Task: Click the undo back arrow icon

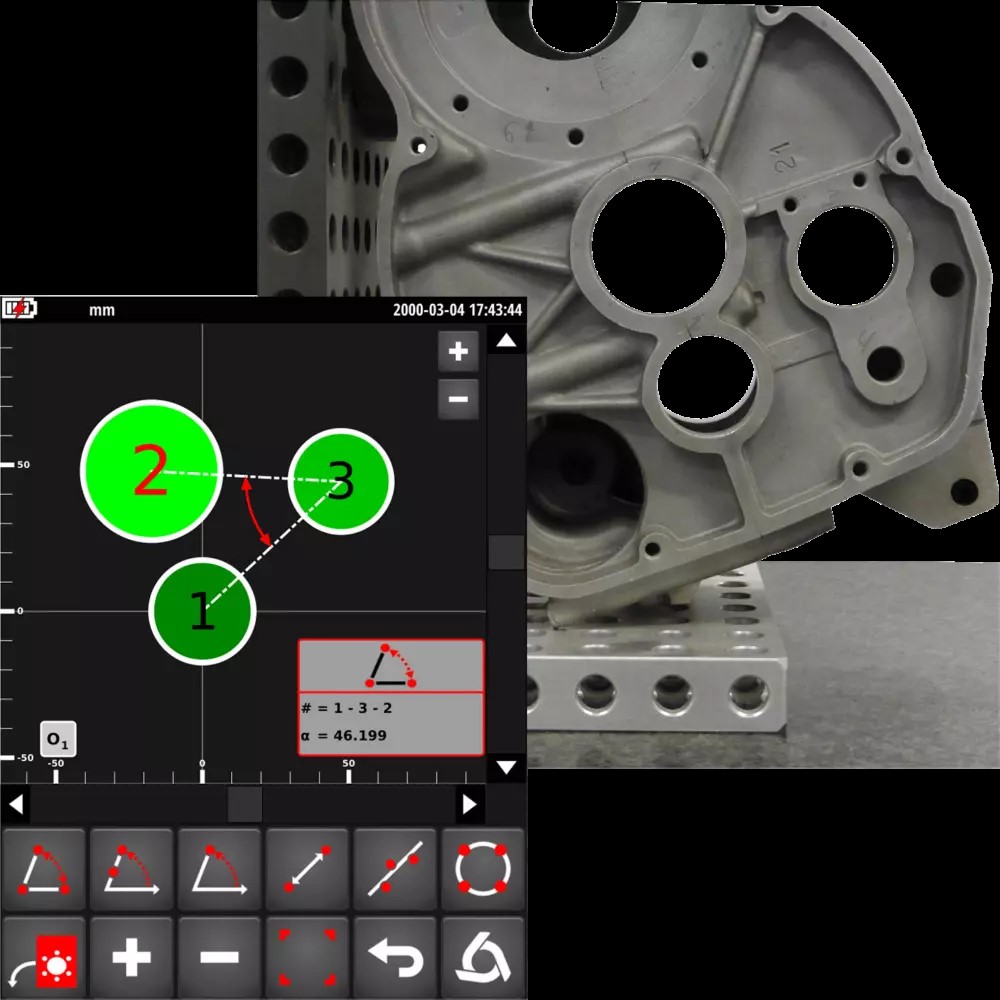Action: click(x=395, y=958)
